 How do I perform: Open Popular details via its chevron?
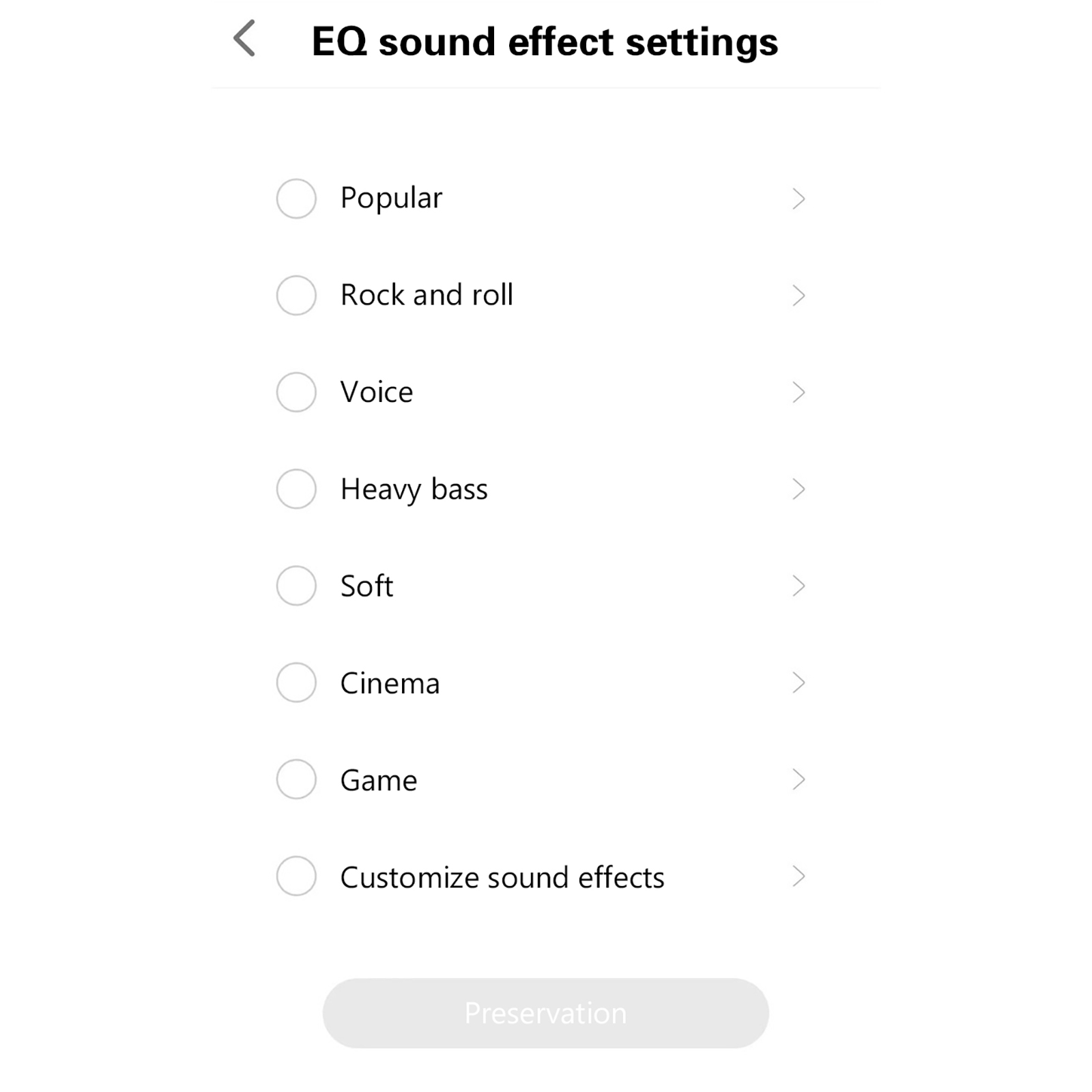[799, 199]
